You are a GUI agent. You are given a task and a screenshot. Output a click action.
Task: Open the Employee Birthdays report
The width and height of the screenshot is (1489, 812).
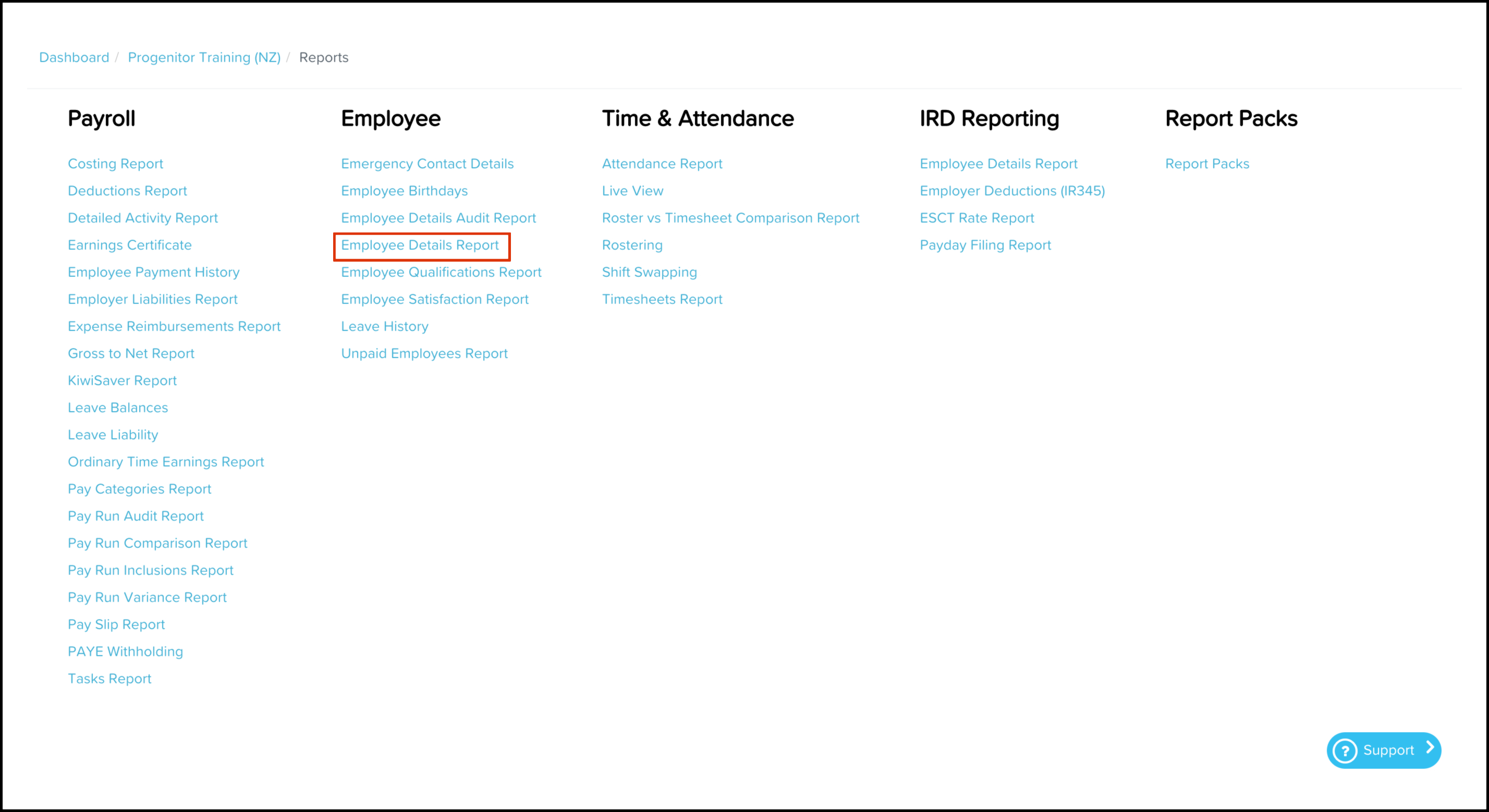[x=404, y=191]
